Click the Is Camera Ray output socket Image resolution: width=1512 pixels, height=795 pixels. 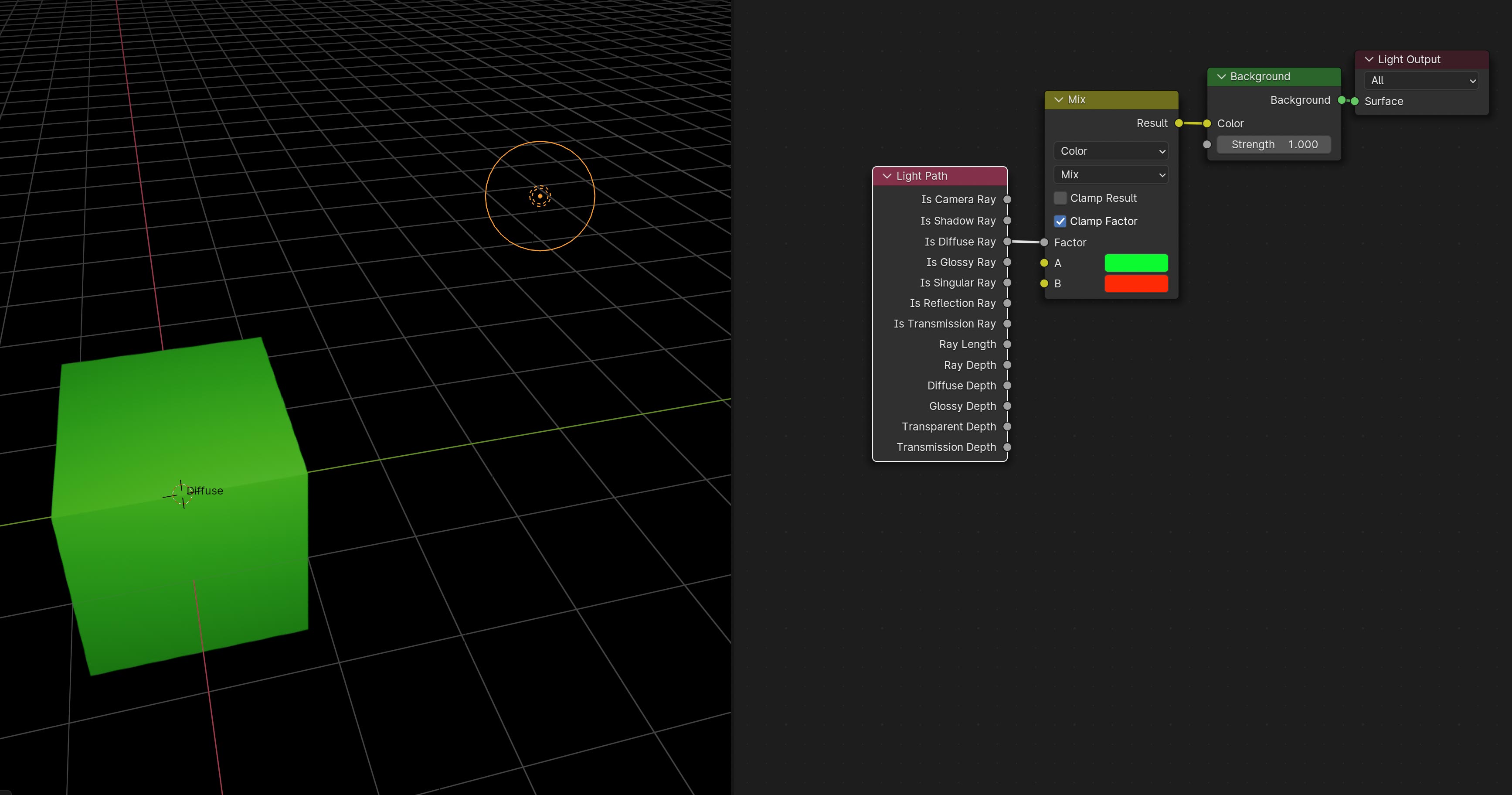pos(1007,200)
